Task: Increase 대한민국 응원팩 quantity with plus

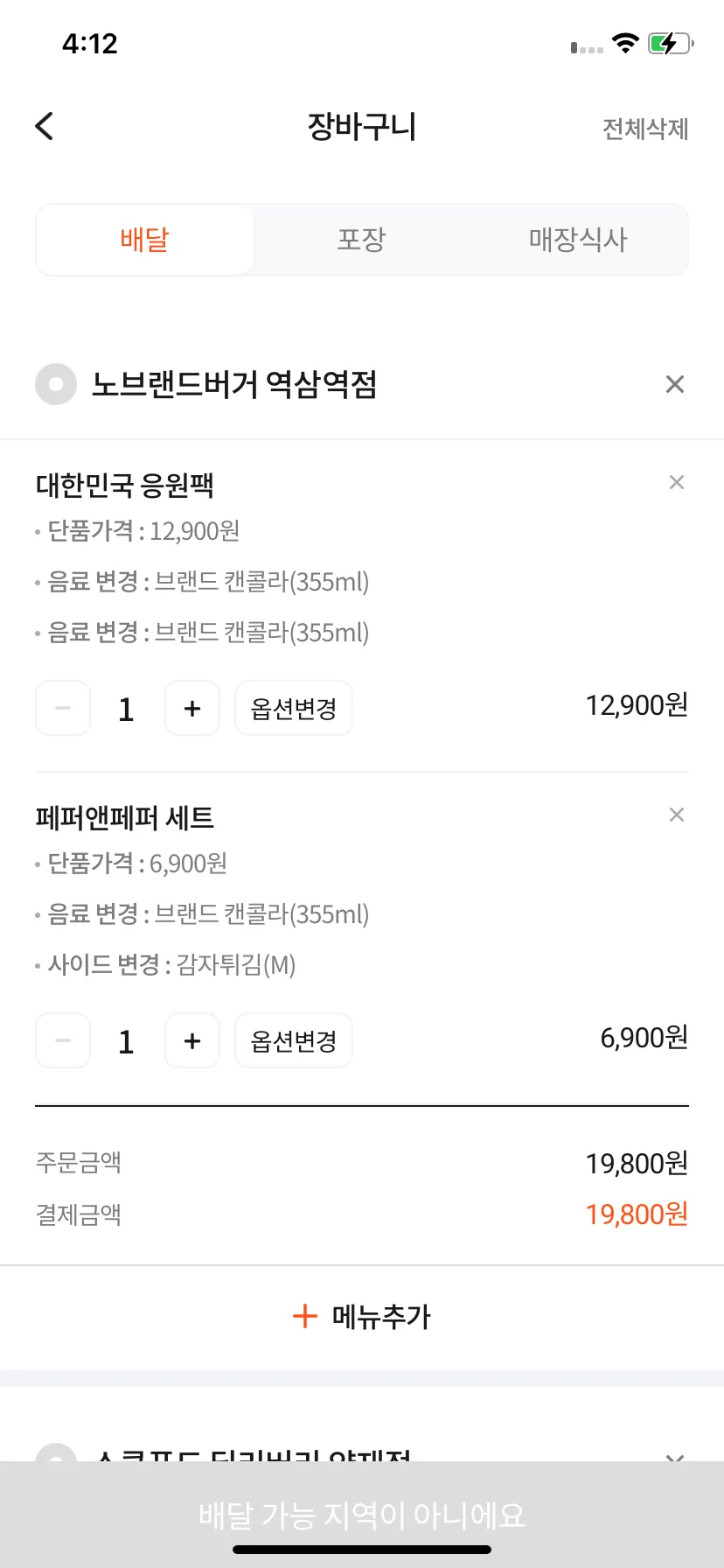Action: [192, 708]
